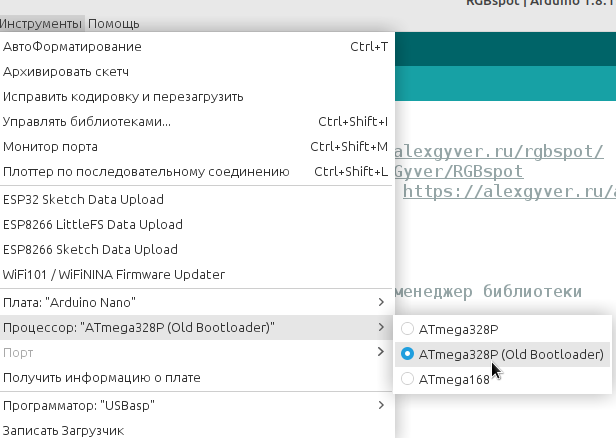Open Gyver/RGBspot link in editor
The image size is (616, 438).
[459, 171]
